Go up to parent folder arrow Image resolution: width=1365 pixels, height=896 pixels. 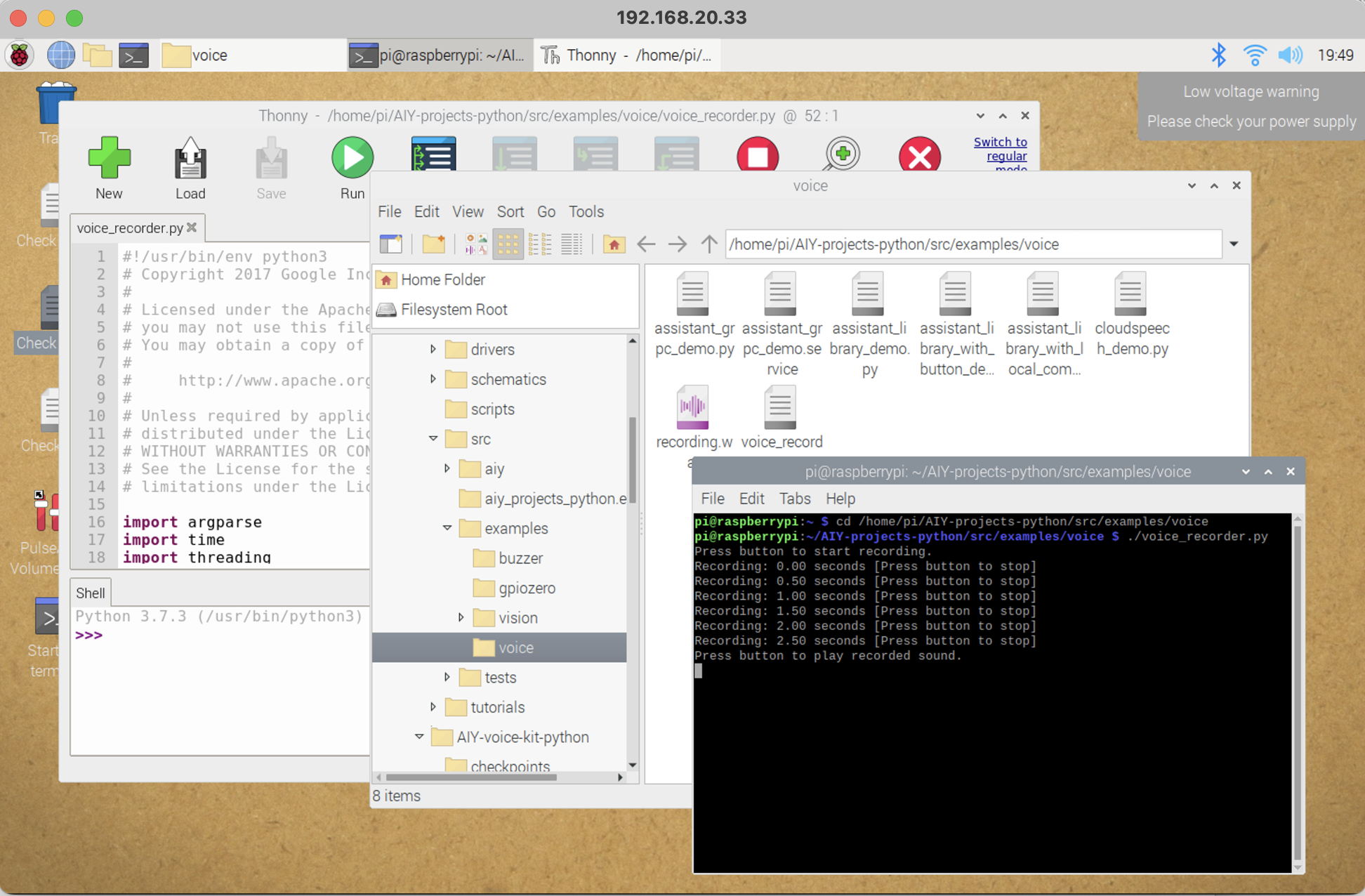coord(708,244)
